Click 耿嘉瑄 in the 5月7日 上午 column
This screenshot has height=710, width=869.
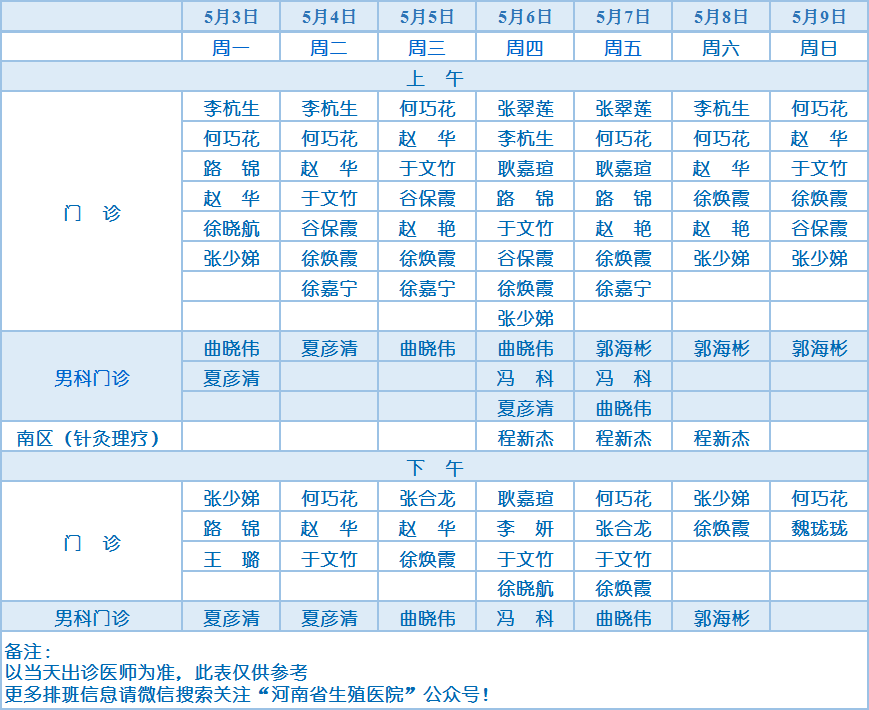[623, 168]
